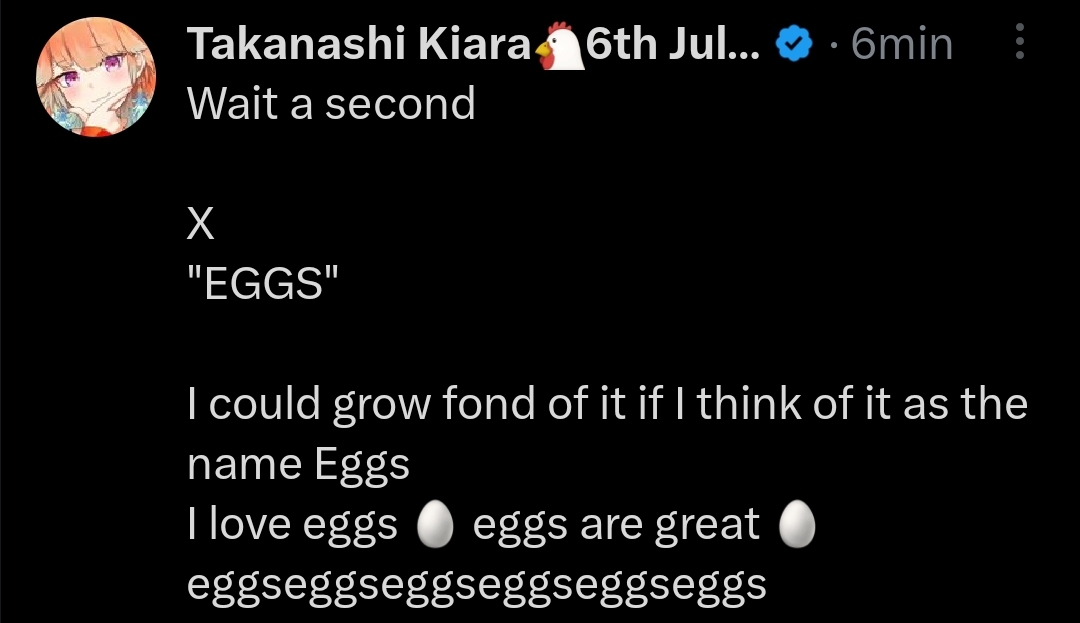Click the "I could grow fond" sentence line

click(x=608, y=405)
